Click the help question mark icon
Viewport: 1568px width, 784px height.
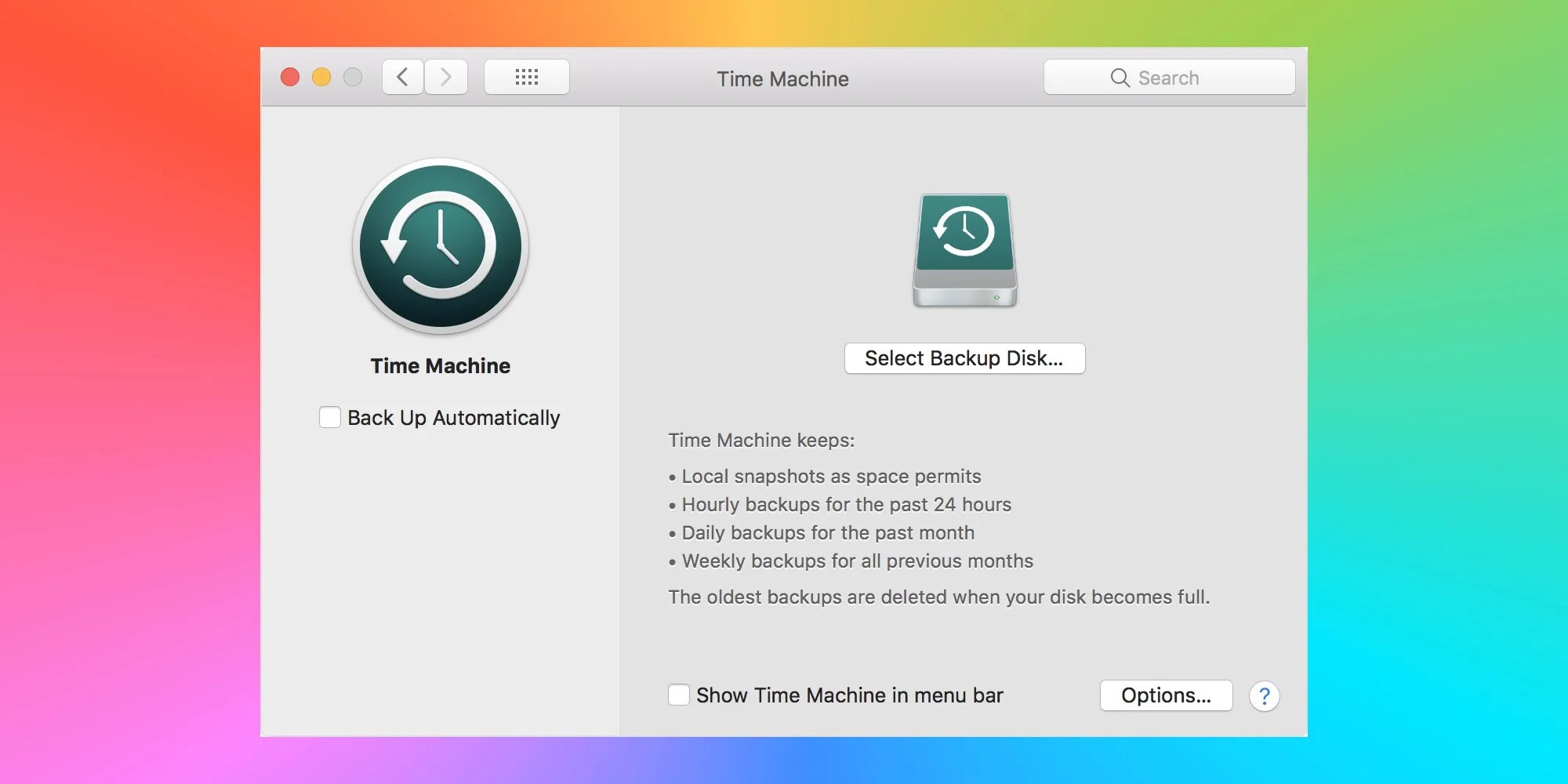pos(1265,696)
